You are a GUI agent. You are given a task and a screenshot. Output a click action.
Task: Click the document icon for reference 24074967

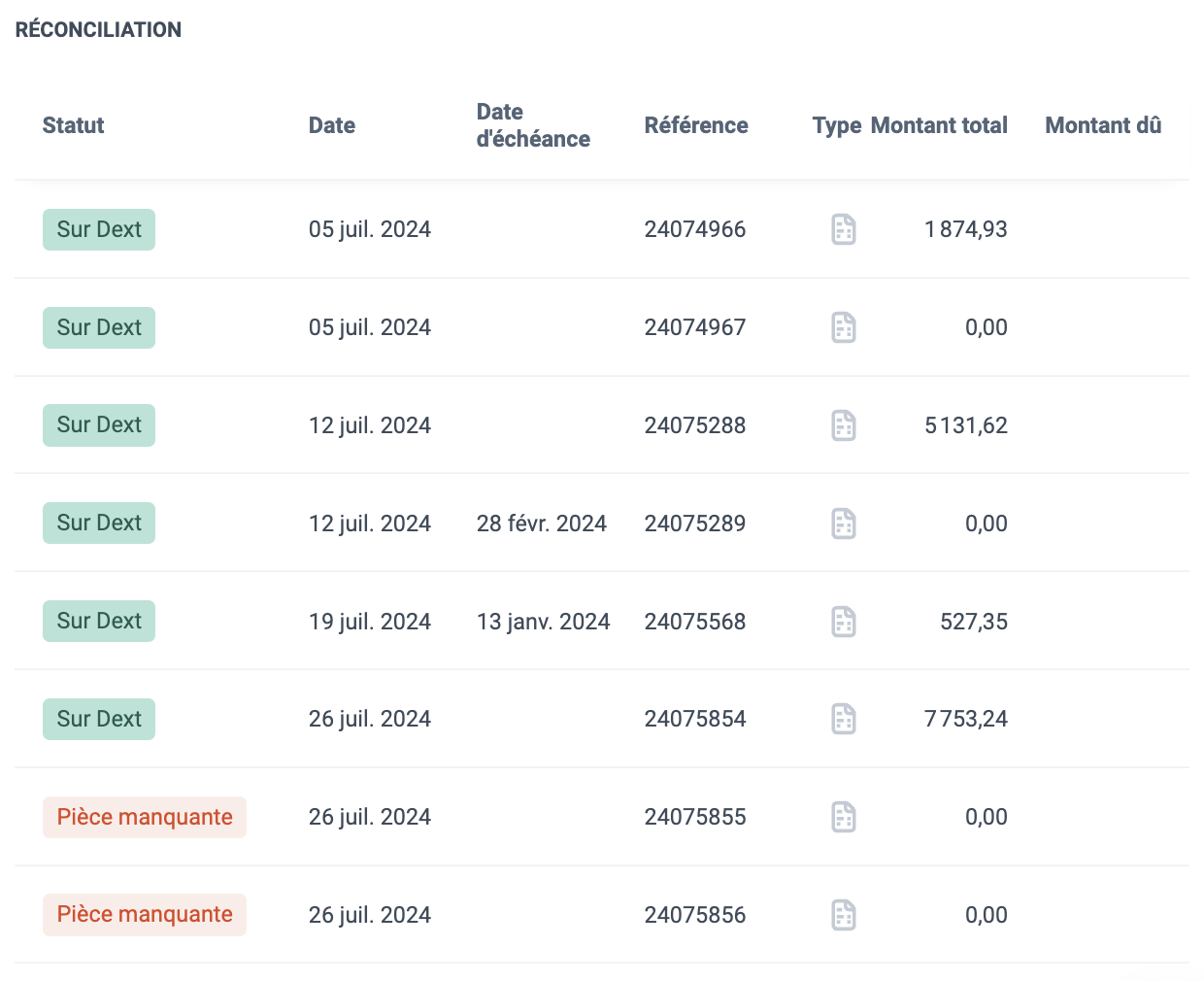[844, 327]
